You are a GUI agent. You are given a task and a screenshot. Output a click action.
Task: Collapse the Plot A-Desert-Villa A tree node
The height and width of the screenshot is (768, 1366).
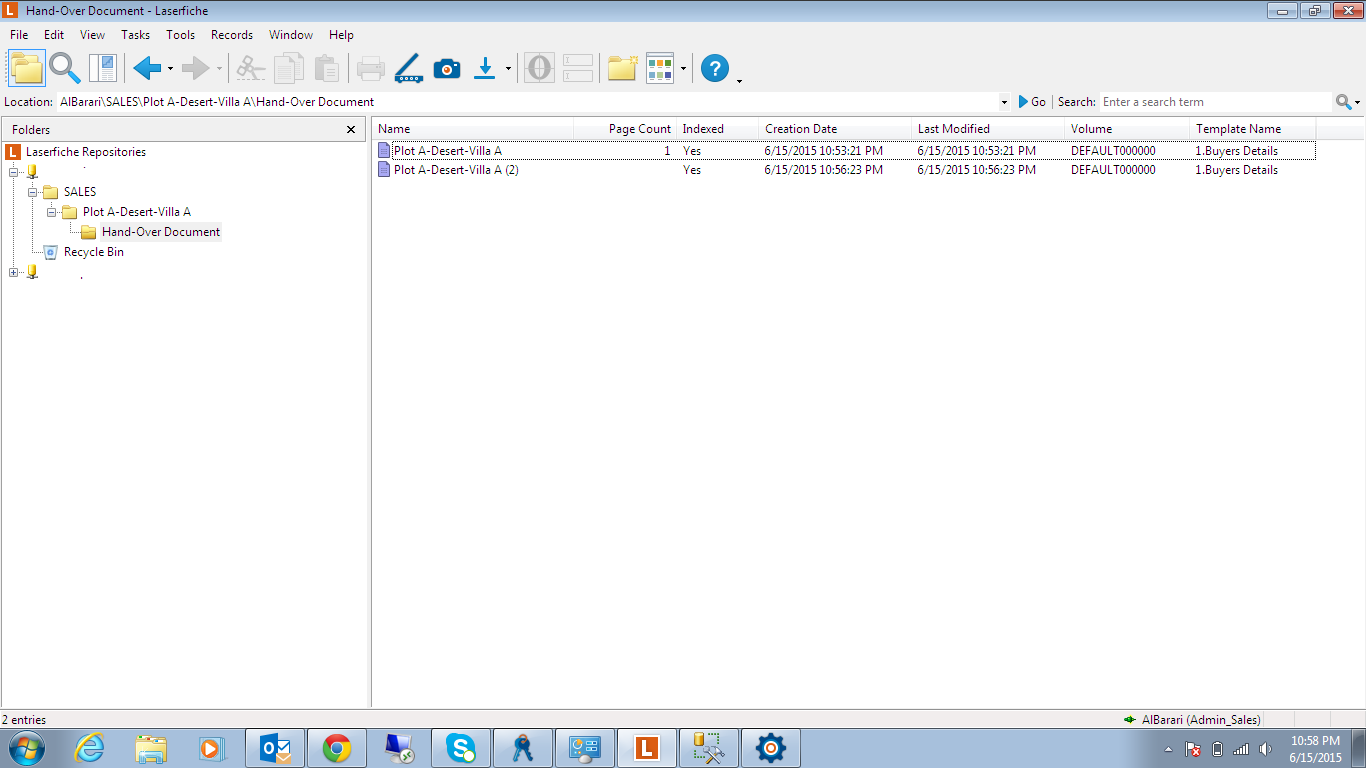[x=52, y=212]
